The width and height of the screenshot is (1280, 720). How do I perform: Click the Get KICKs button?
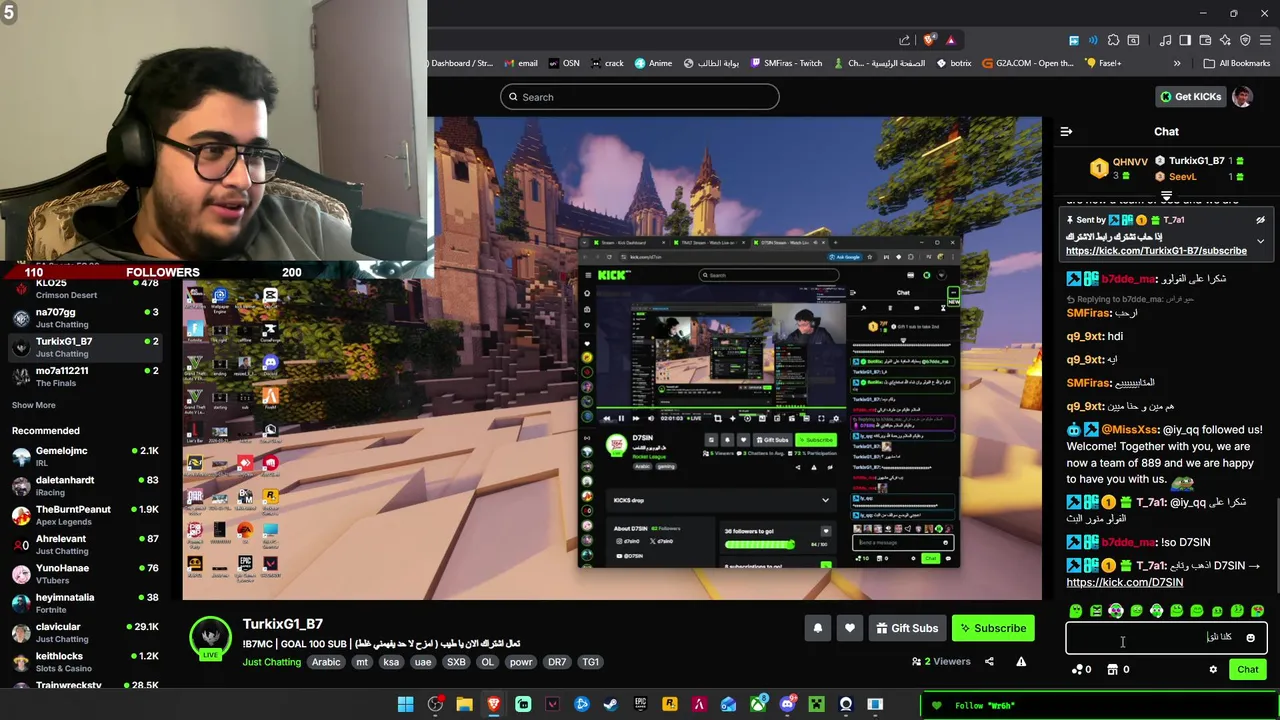point(1190,97)
